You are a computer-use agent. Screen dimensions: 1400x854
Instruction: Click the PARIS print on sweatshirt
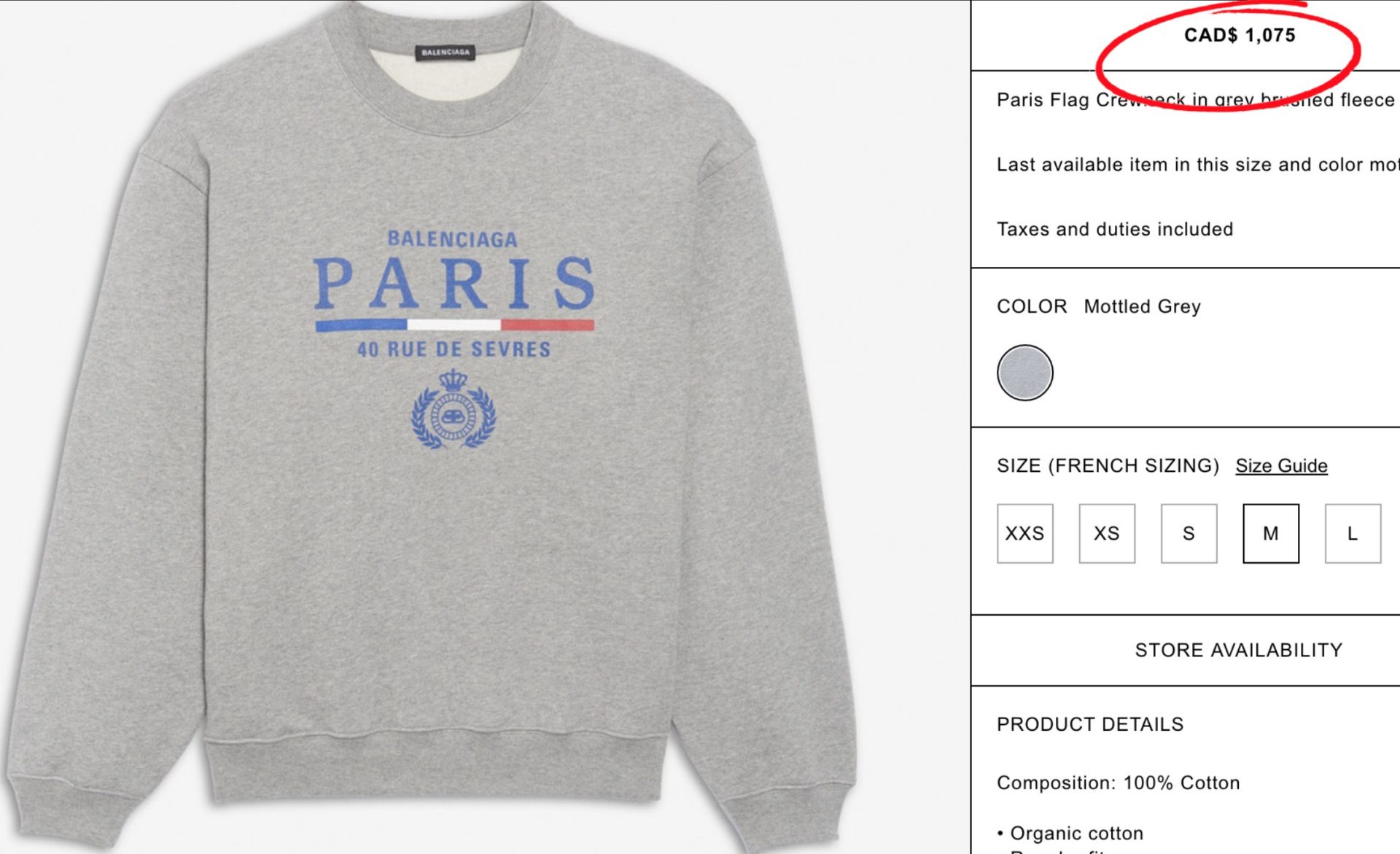click(x=454, y=283)
